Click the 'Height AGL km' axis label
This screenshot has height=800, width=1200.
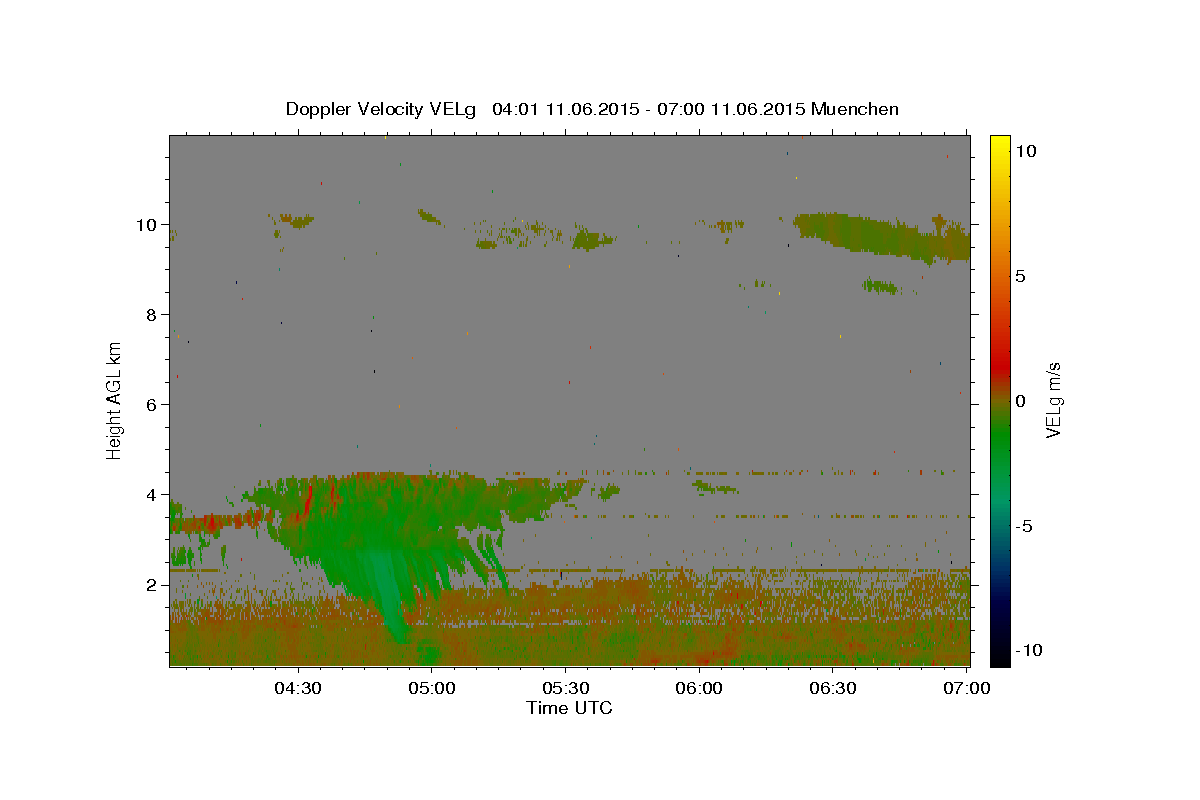coord(115,400)
